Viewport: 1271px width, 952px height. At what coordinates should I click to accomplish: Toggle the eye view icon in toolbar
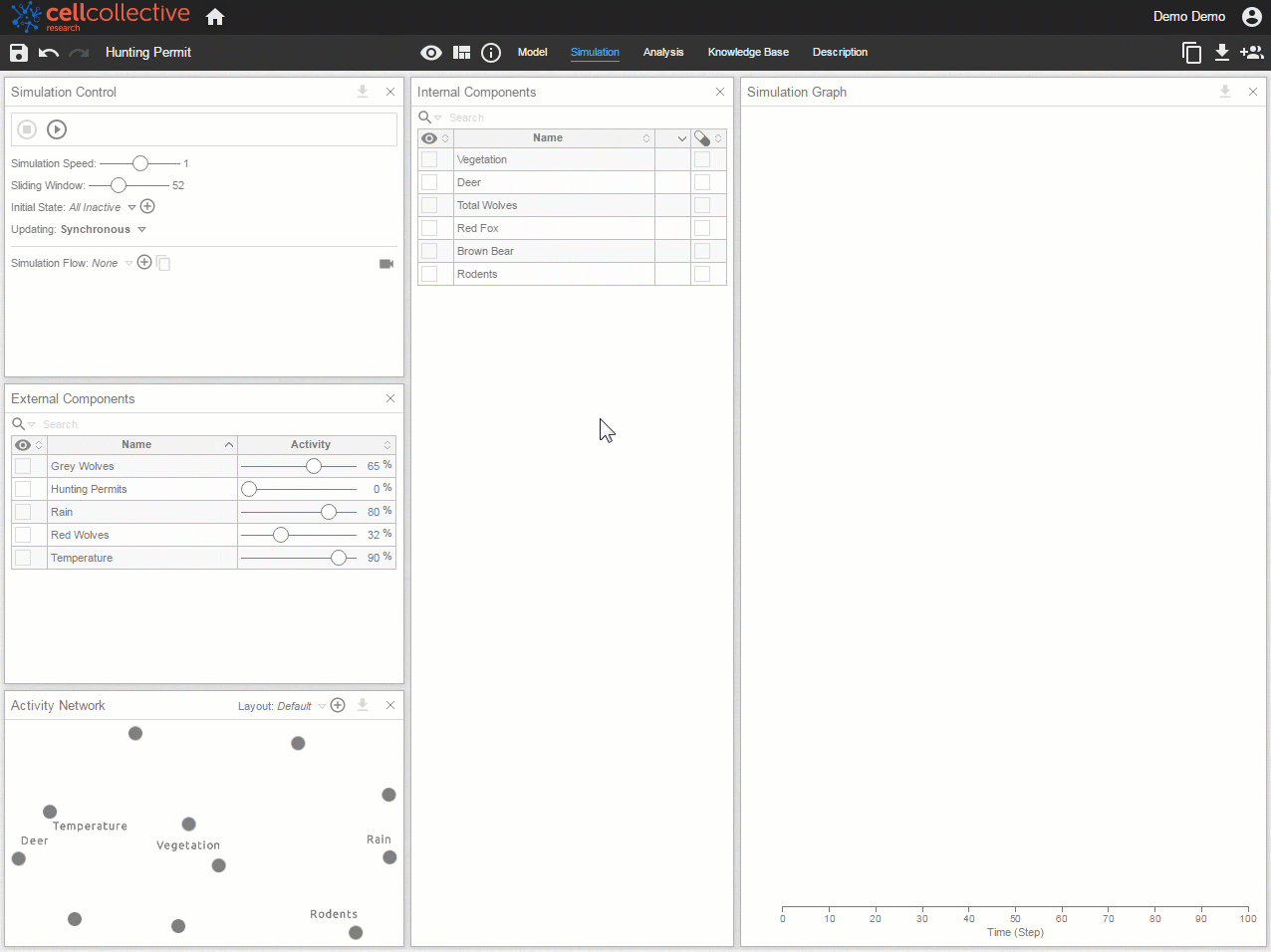(x=431, y=53)
